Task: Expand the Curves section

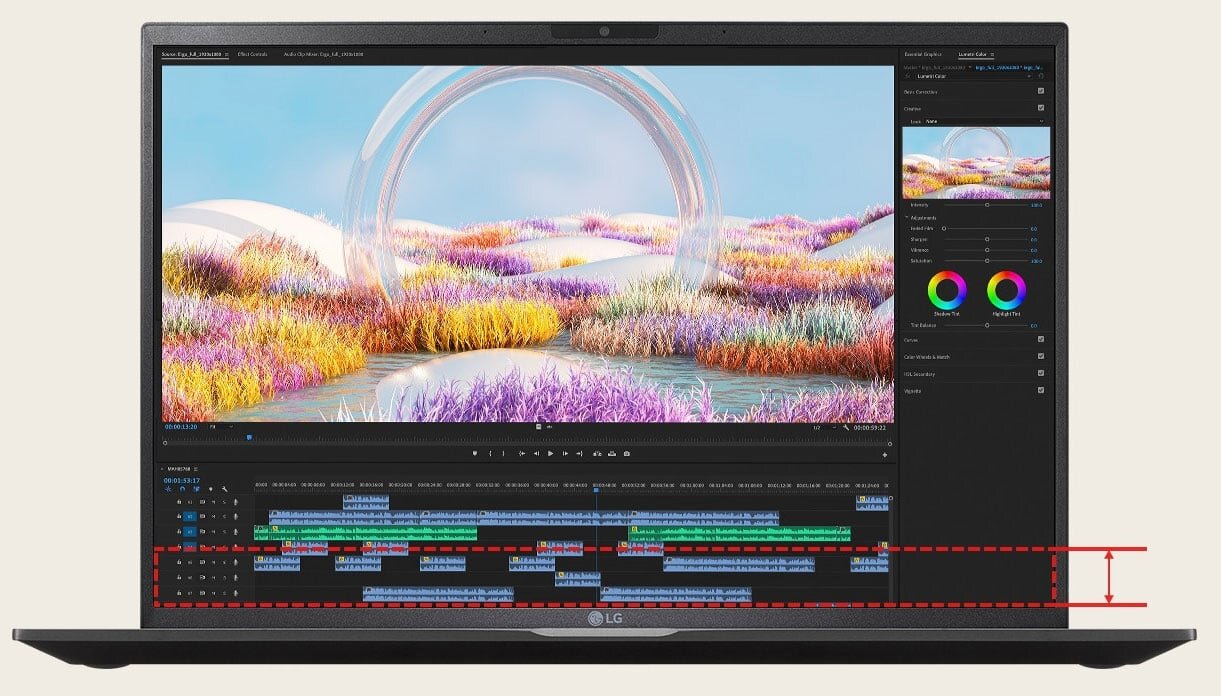Action: pos(911,339)
